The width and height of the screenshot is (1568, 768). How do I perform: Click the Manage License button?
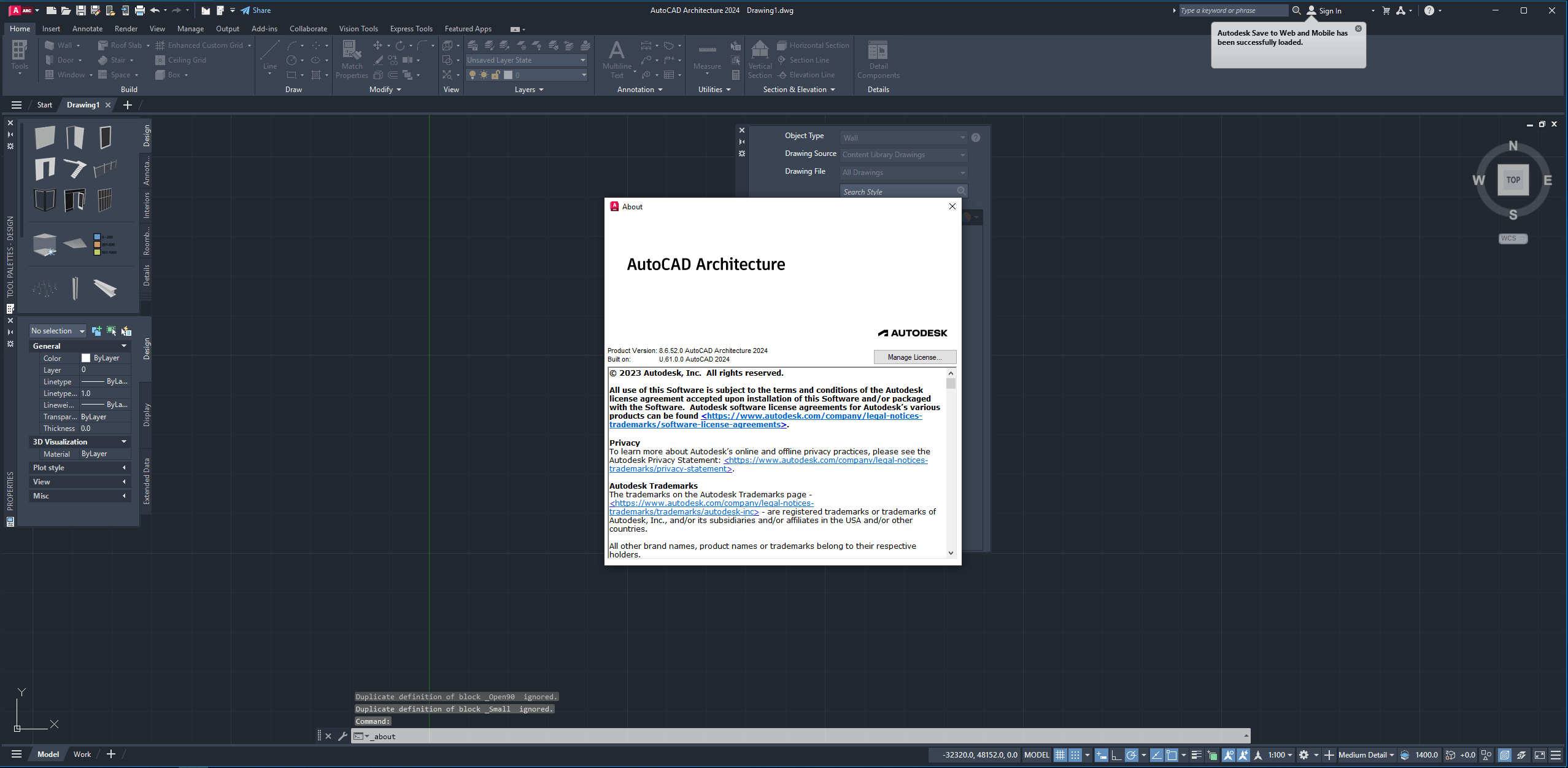tap(914, 357)
